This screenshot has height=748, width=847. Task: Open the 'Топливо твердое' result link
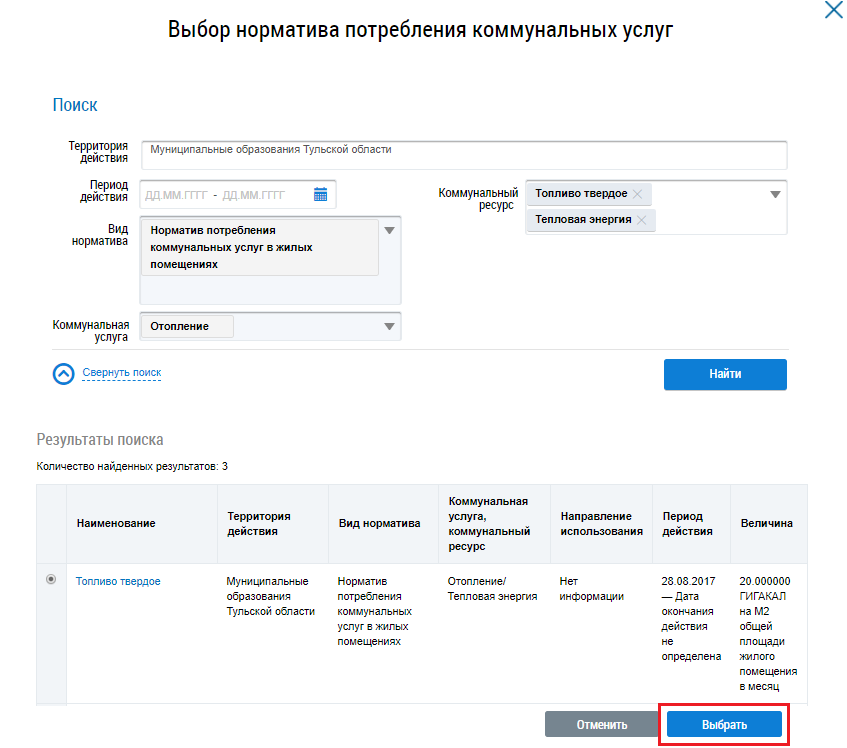click(118, 581)
